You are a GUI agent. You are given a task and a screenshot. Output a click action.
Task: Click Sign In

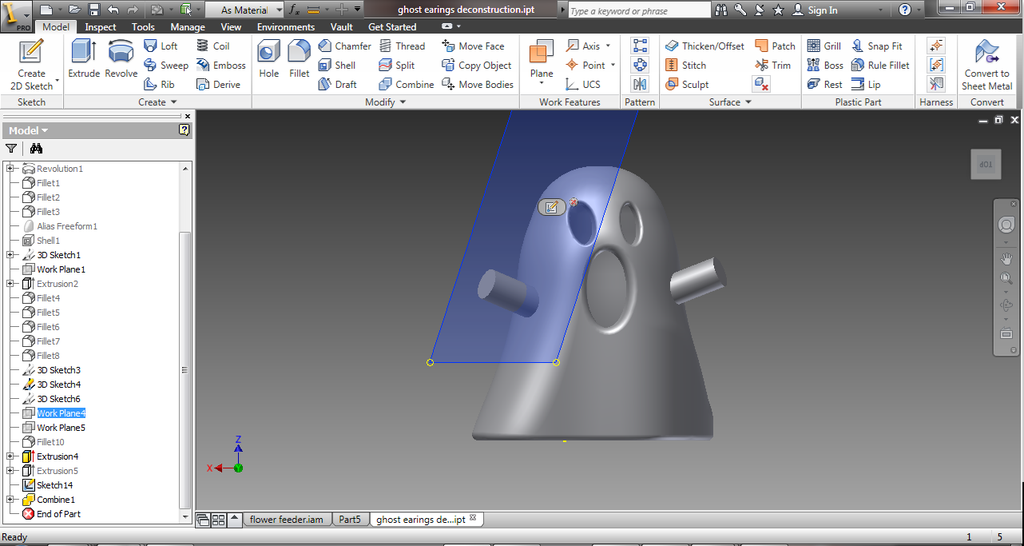tap(822, 10)
